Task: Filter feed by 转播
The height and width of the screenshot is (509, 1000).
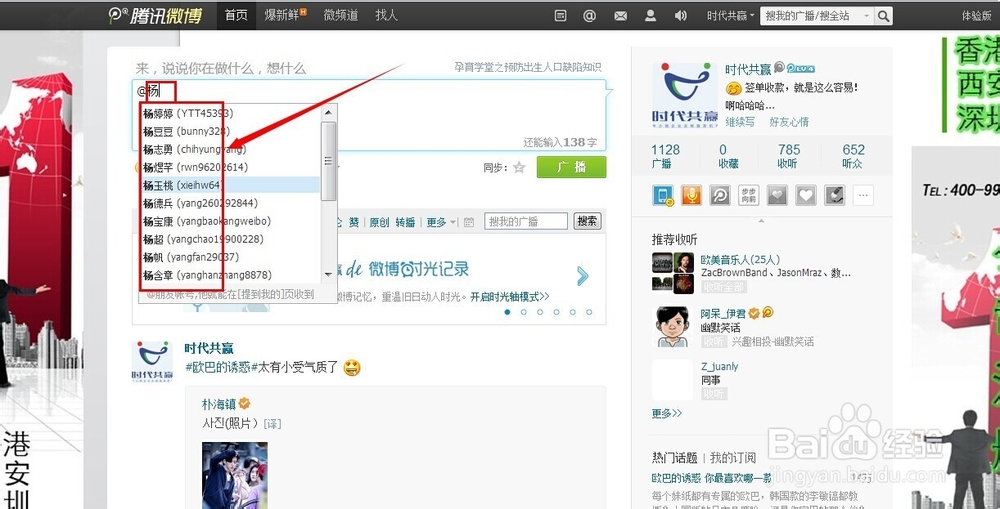Action: point(405,222)
